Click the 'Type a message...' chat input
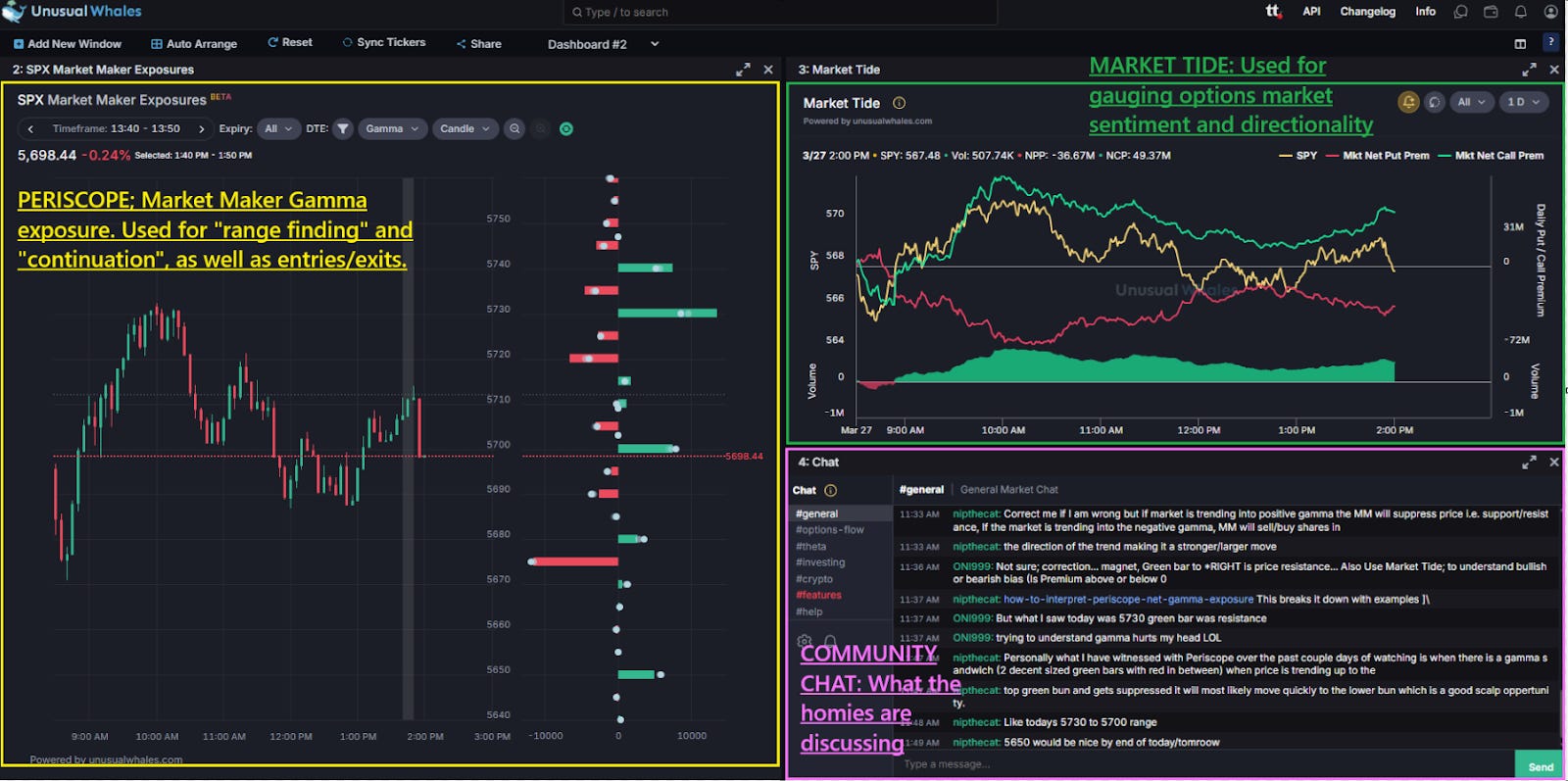This screenshot has width=1568, height=781. (x=1203, y=764)
